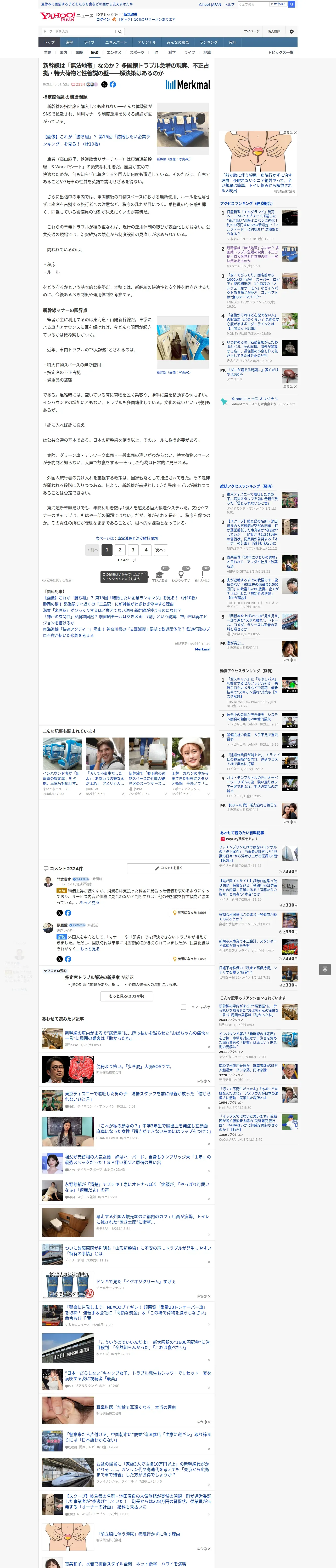Viewport: 336px width, 1568px height.
Task: Open the 王林 カバンの中から recommended article thumbnail
Action: pyautogui.click(x=191, y=754)
